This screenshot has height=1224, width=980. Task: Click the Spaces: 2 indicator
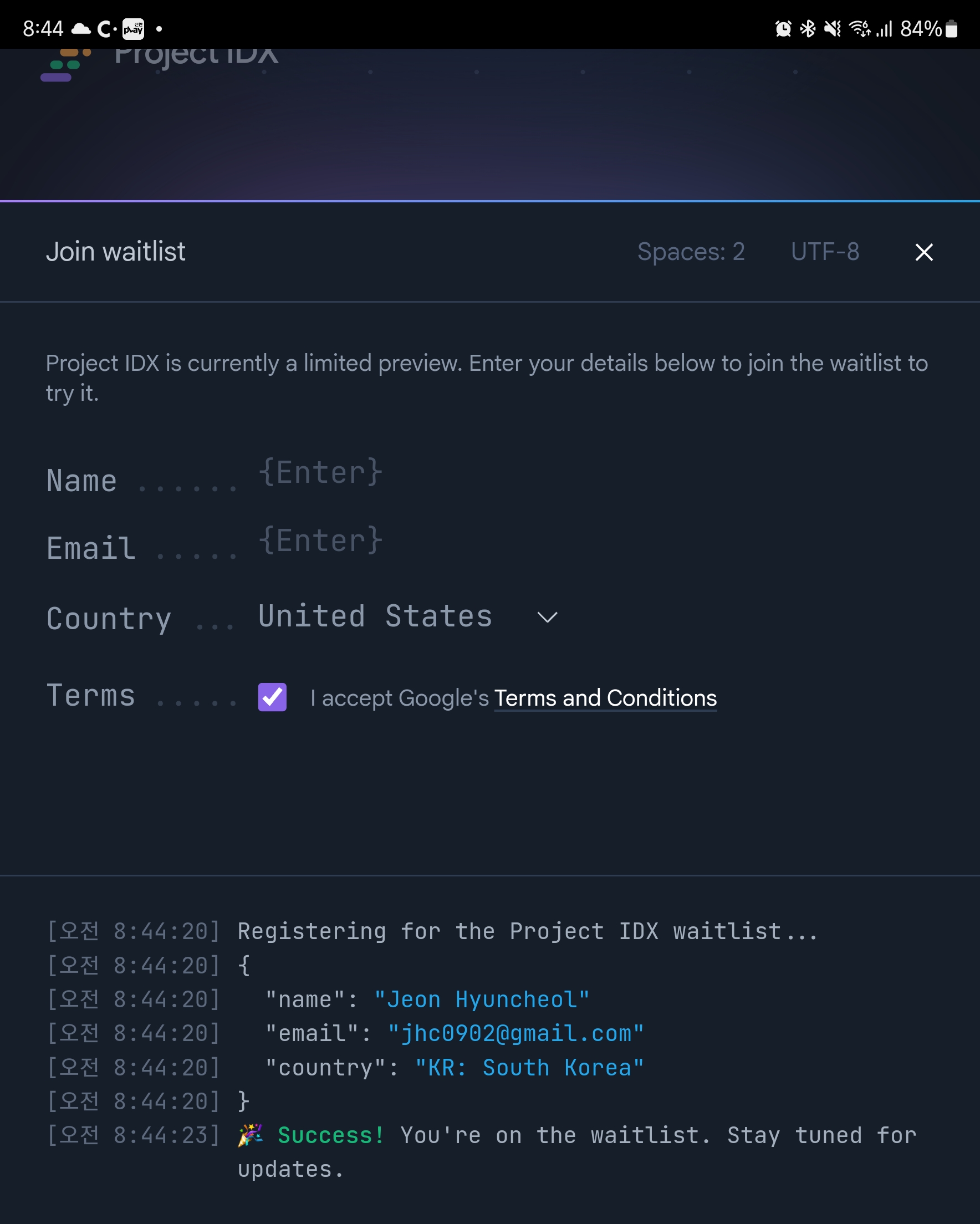(691, 252)
